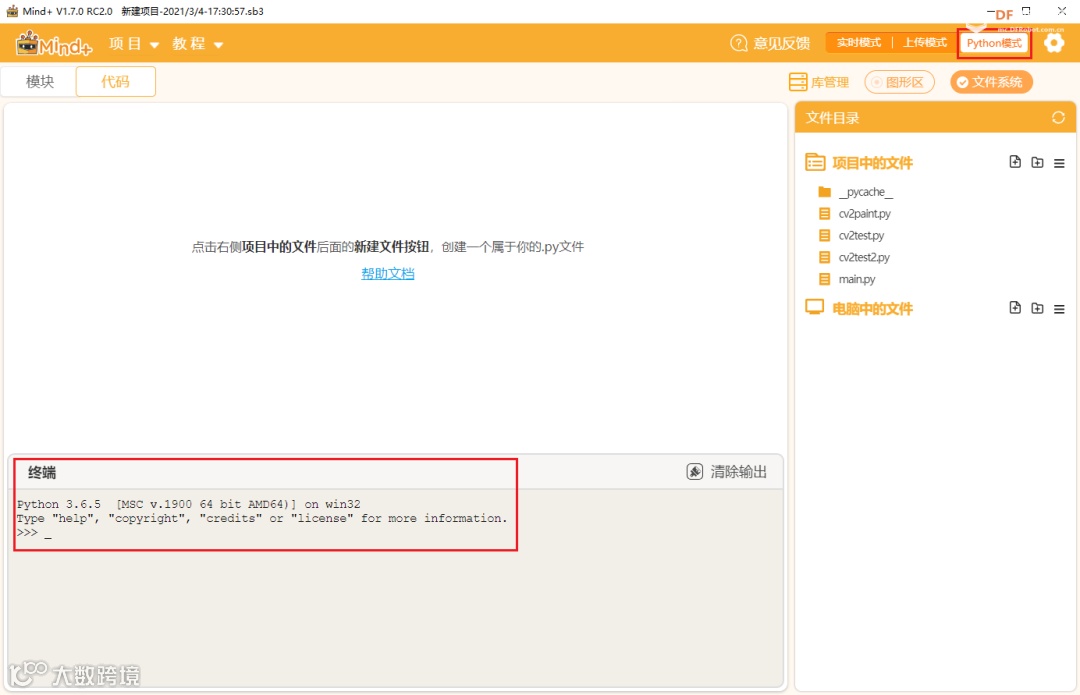
Task: Expand the 教程 dropdown arrow
Action: click(x=218, y=45)
